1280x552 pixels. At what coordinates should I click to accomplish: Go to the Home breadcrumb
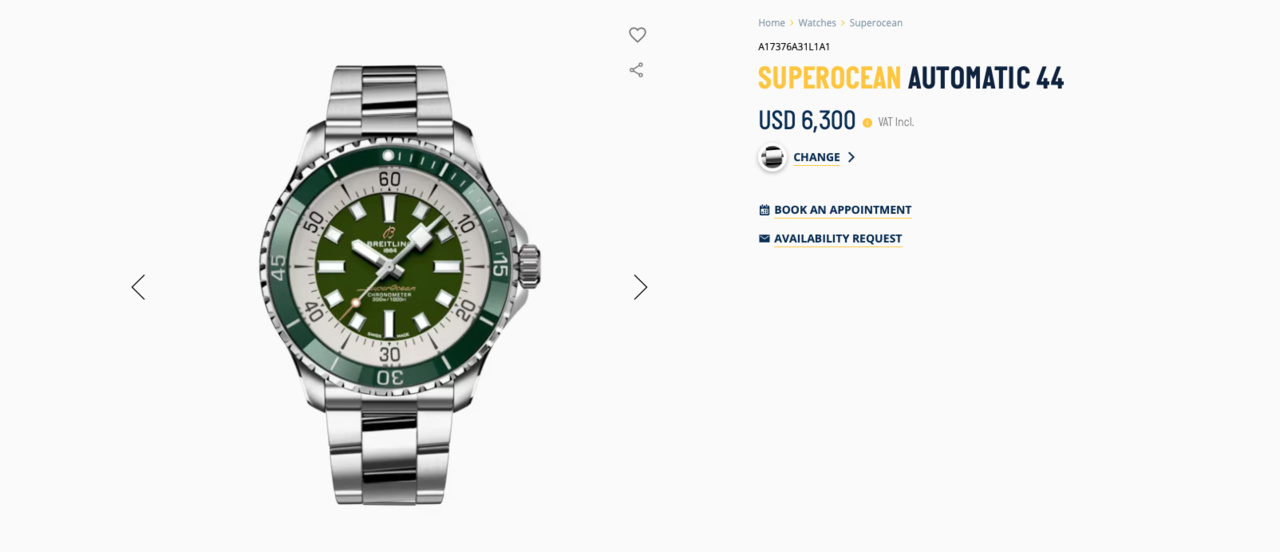[x=771, y=23]
